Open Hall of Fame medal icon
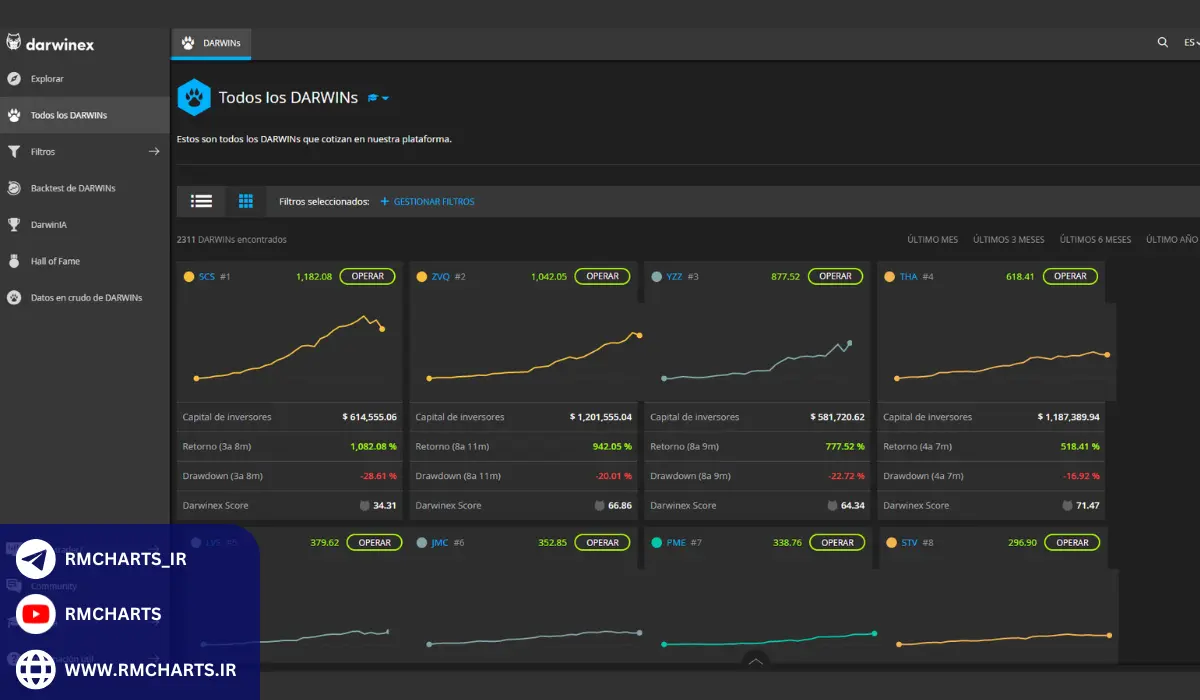 pos(14,261)
